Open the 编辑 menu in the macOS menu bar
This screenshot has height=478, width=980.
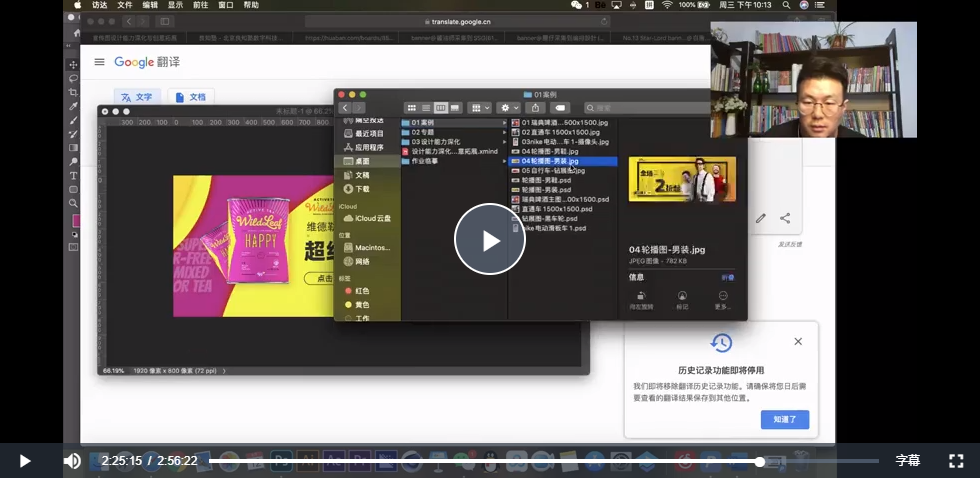150,5
